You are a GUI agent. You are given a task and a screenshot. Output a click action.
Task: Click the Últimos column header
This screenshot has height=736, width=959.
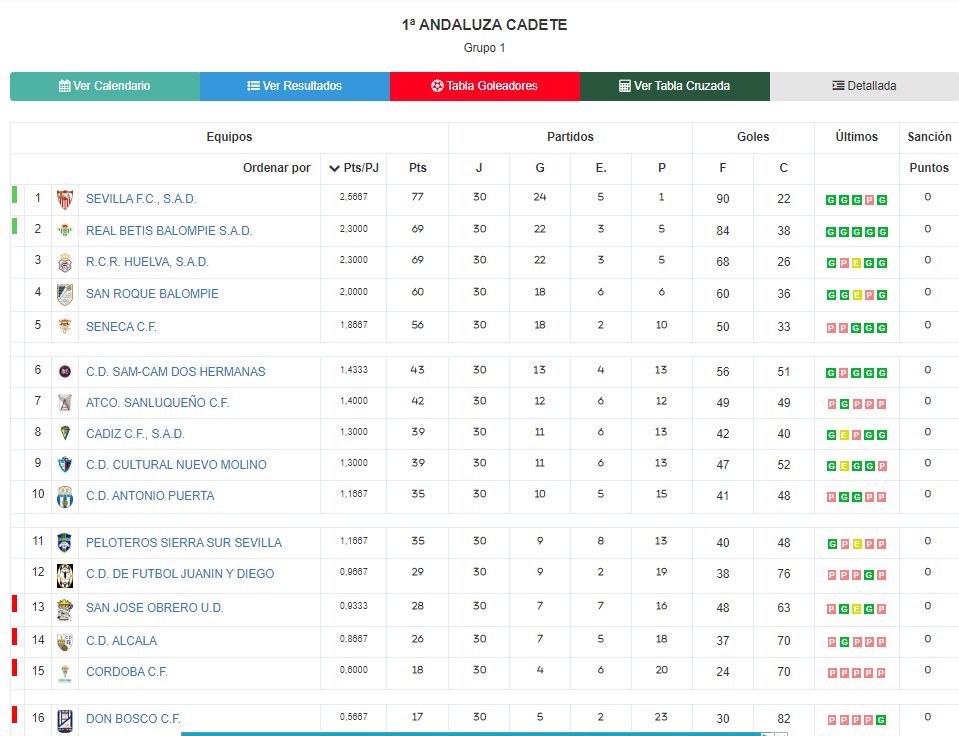tap(857, 137)
